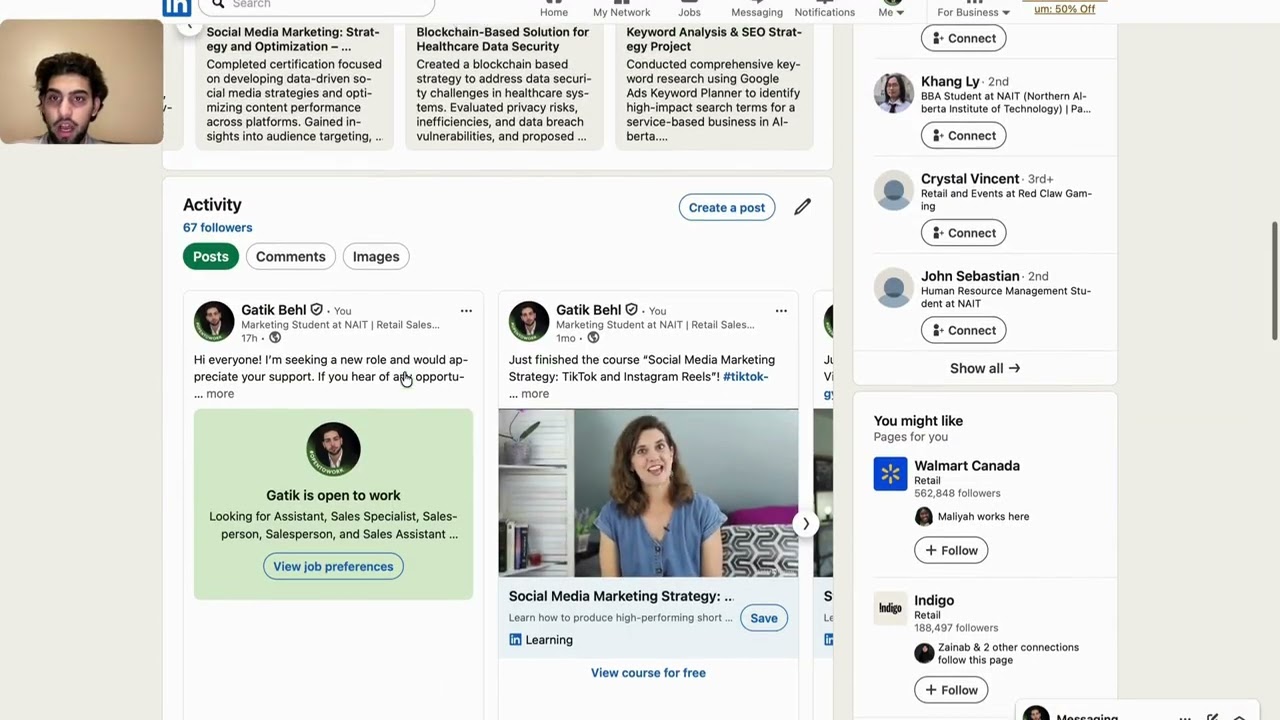Click the Activity section heading
Viewport: 1280px width, 720px height.
tap(212, 205)
